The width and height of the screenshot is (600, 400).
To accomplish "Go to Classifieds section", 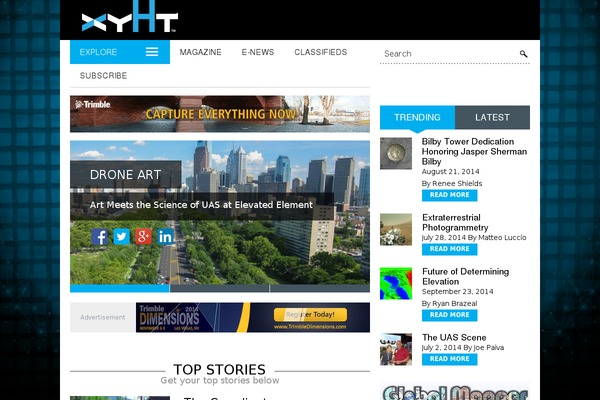I will [x=321, y=52].
